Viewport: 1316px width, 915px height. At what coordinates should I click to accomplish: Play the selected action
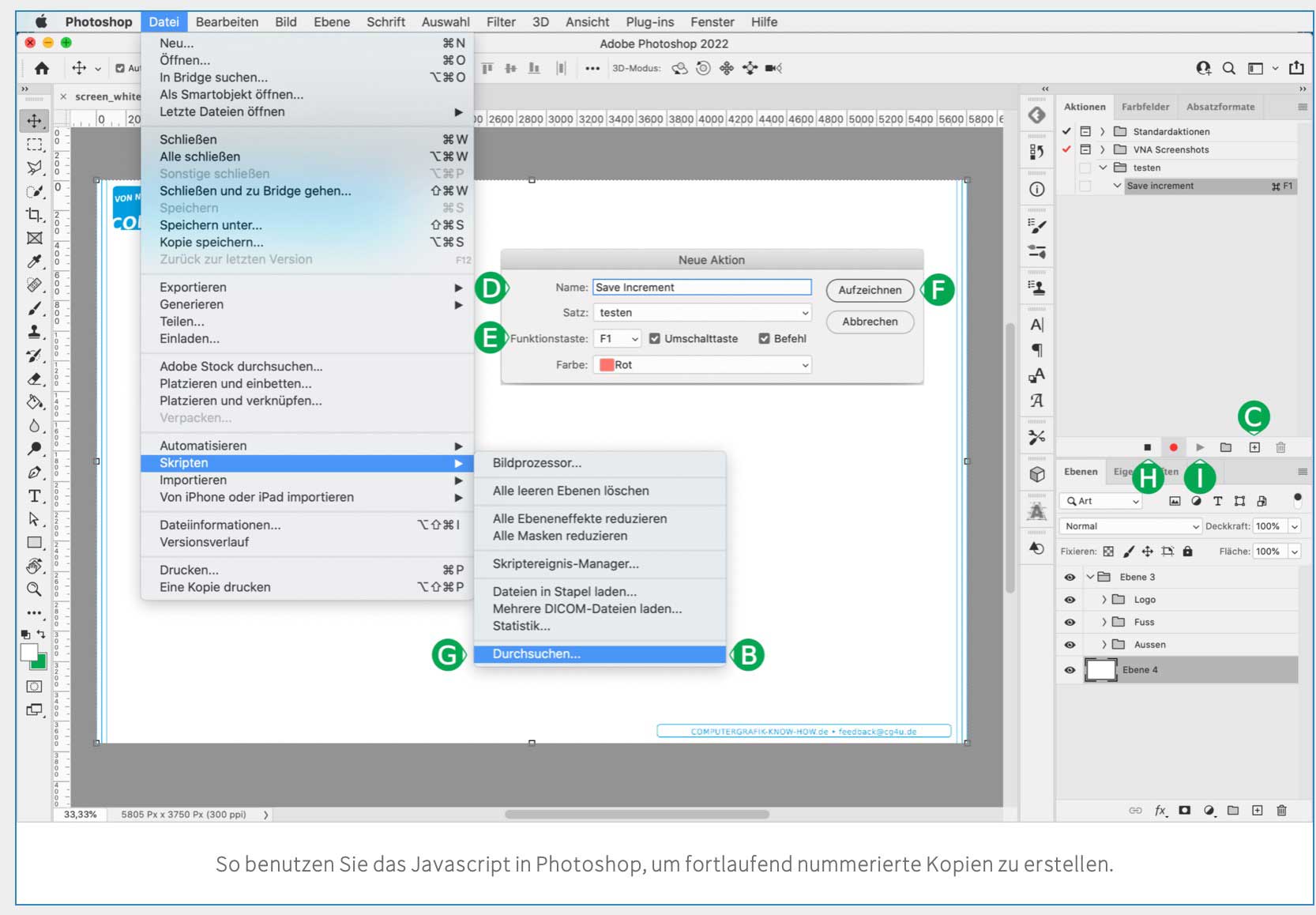pos(1200,447)
